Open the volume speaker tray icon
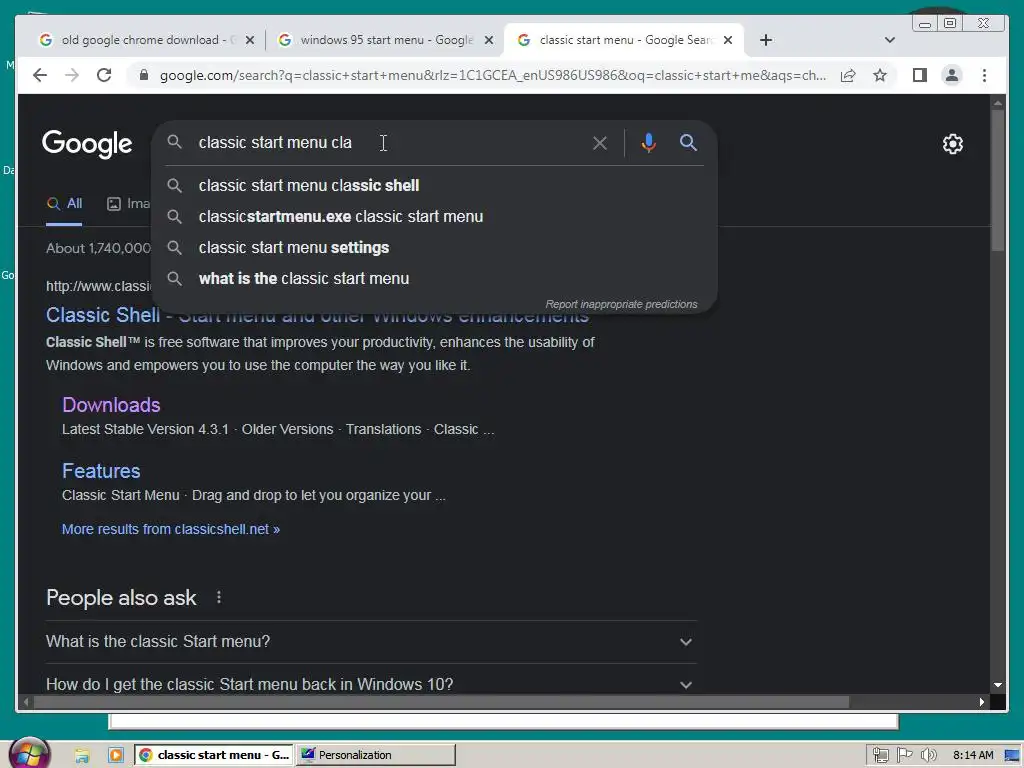 click(x=929, y=755)
